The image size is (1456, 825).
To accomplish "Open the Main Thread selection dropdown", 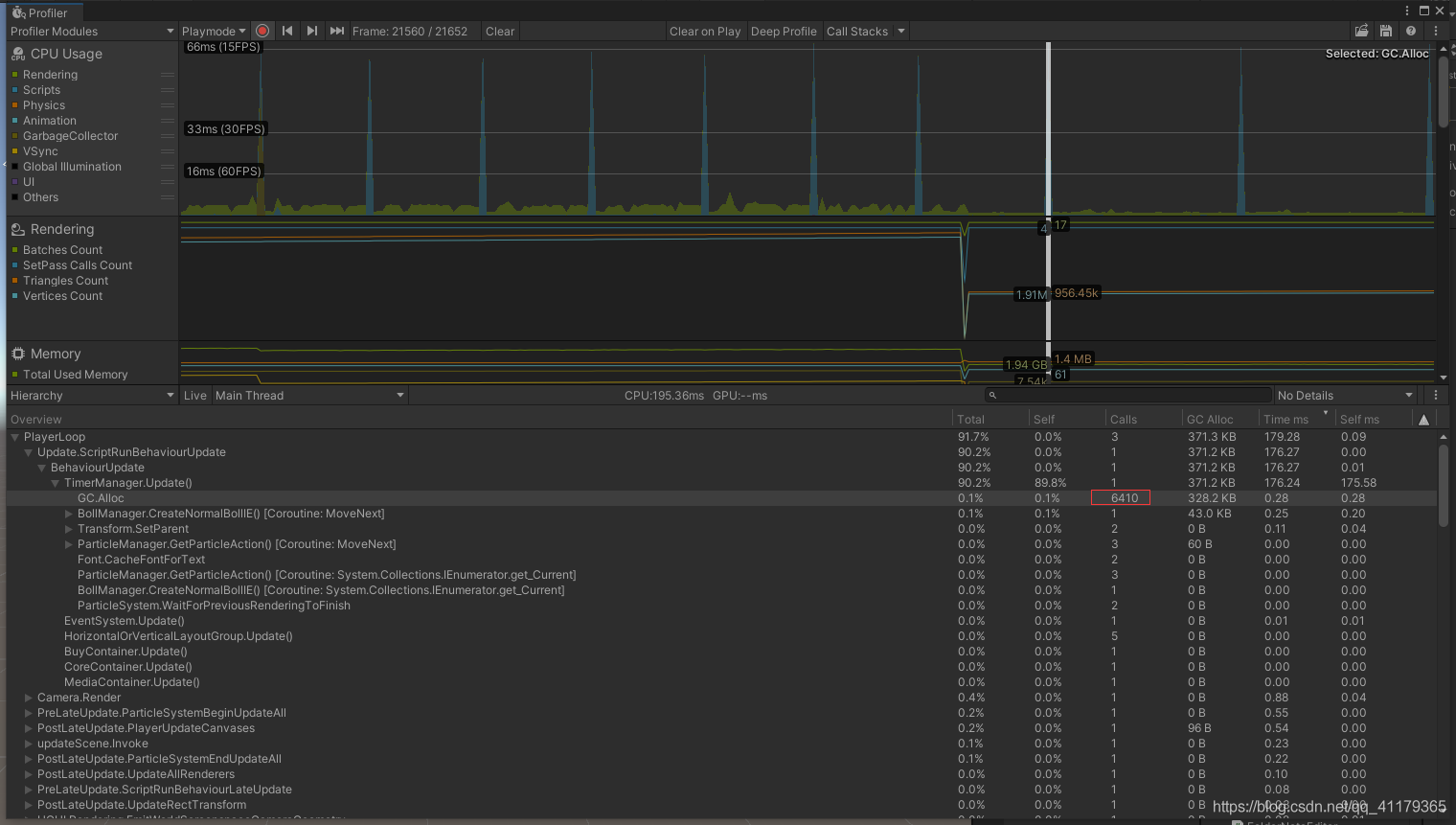I will 309,395.
